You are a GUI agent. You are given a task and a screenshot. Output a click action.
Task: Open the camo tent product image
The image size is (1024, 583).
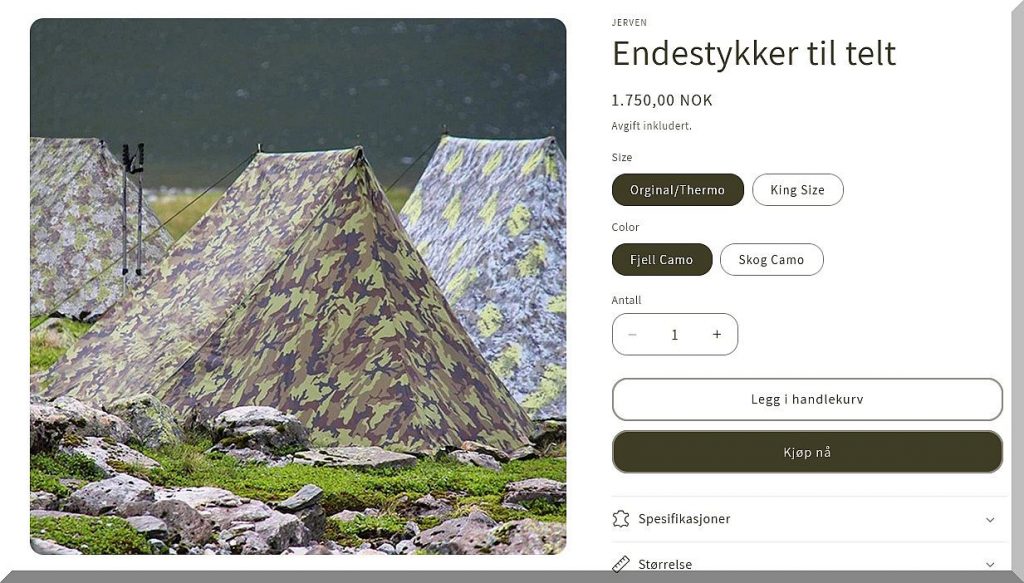(298, 286)
